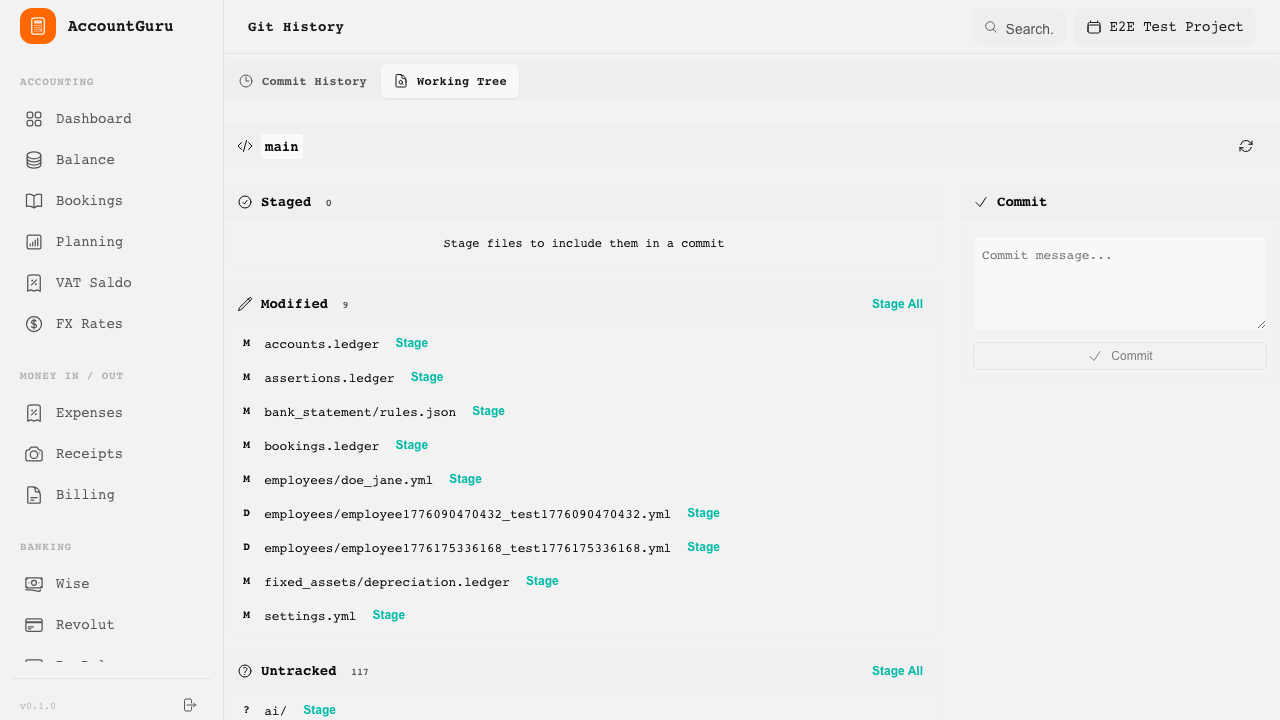Go to Bookings in sidebar
This screenshot has height=720, width=1280.
coord(89,201)
